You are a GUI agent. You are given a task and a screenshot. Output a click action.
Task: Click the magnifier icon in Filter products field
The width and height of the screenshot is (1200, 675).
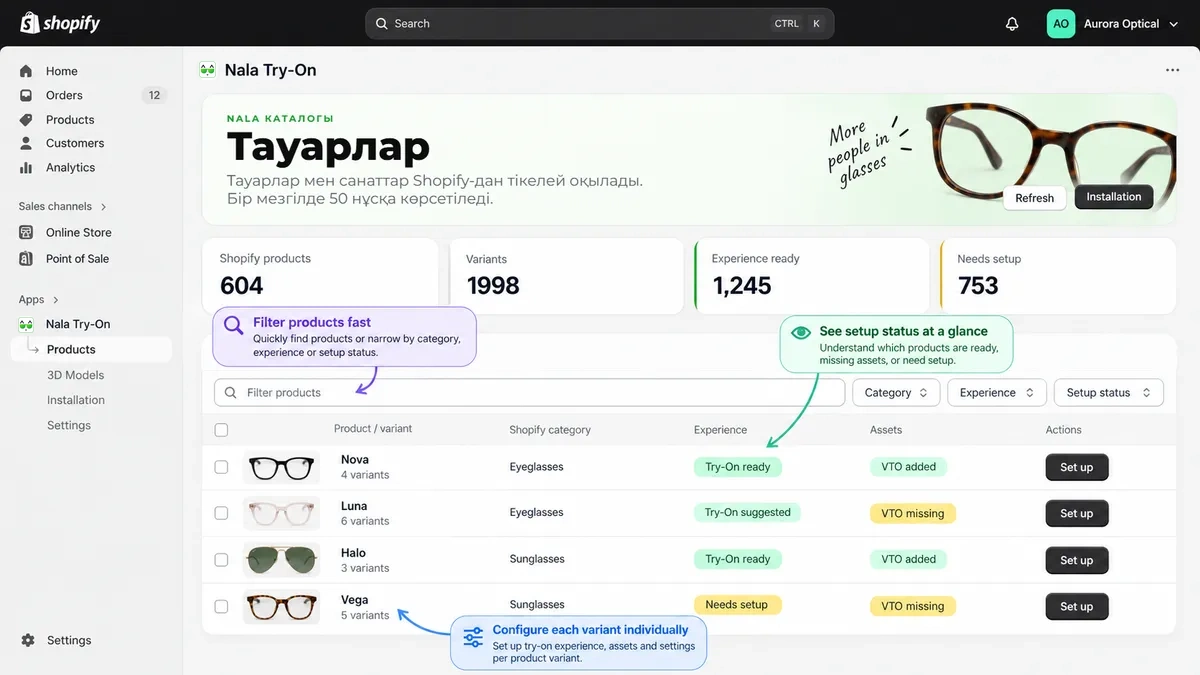pyautogui.click(x=231, y=393)
